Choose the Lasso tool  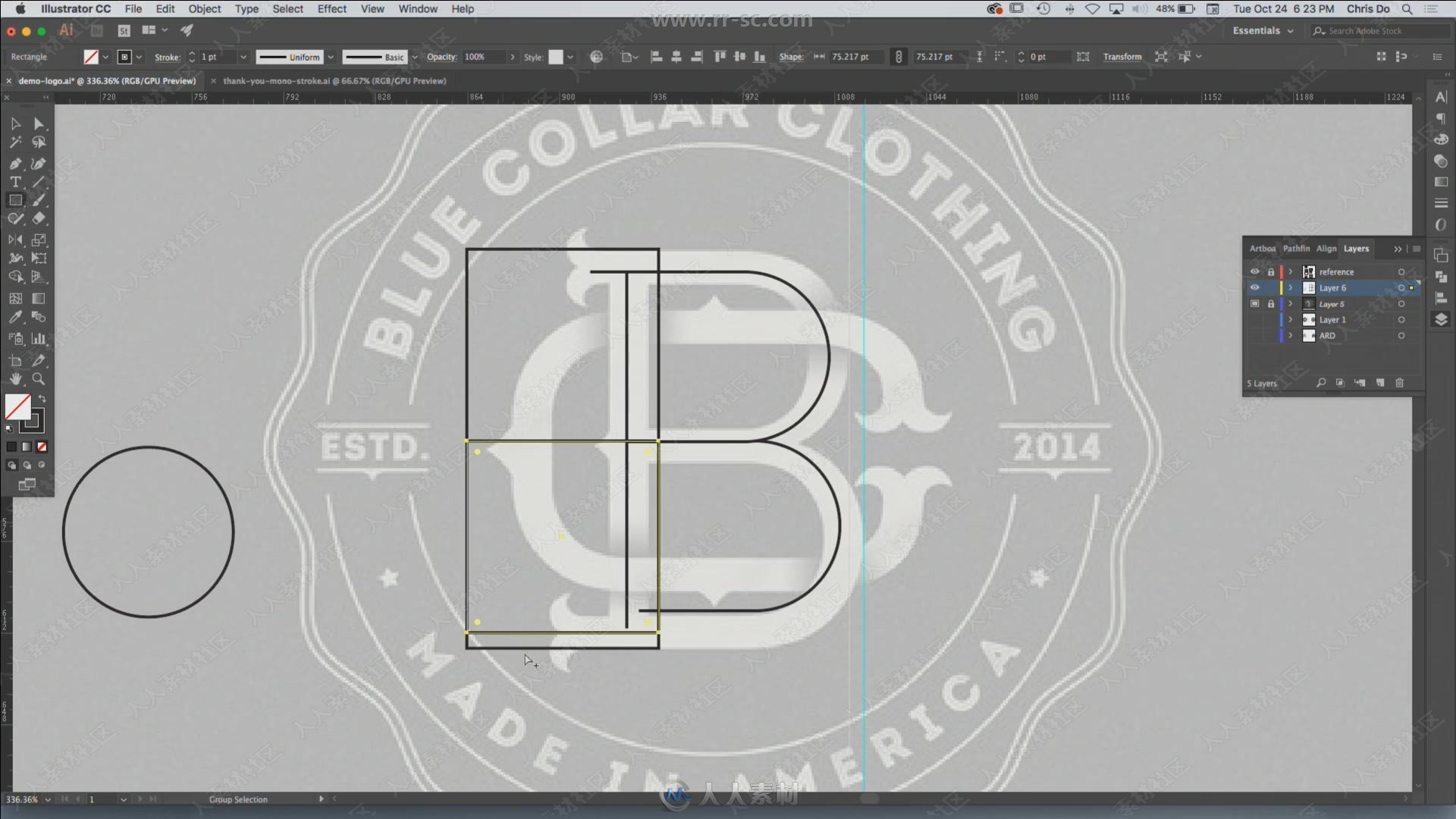(x=39, y=143)
